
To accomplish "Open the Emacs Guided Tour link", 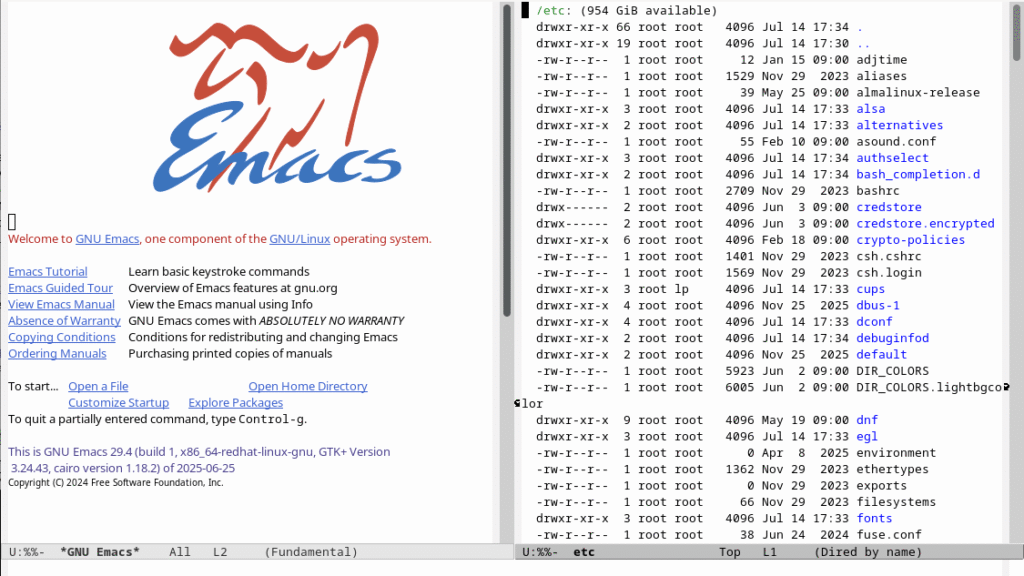I will (x=60, y=288).
